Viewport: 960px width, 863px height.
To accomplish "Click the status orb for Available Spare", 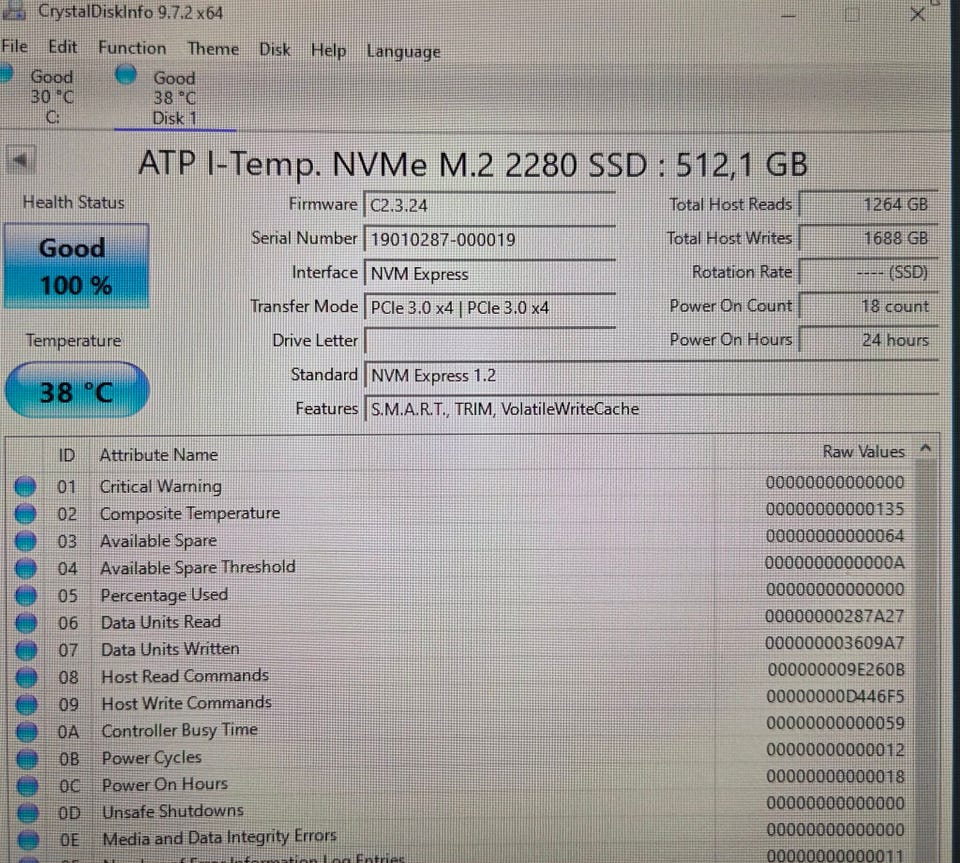I will point(25,541).
